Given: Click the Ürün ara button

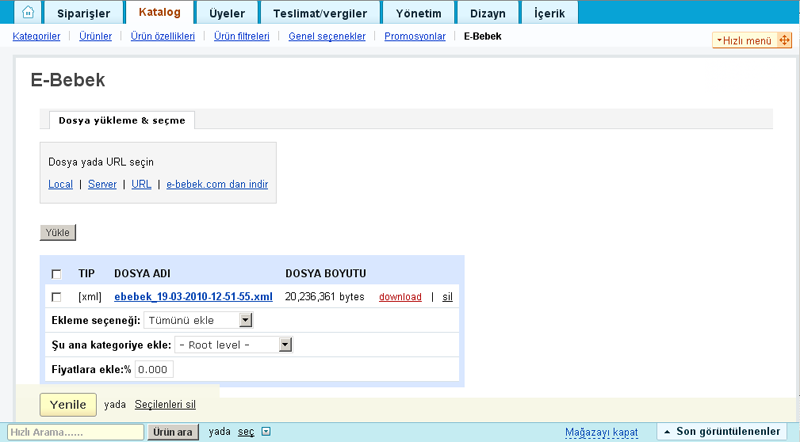Looking at the screenshot, I should coord(173,432).
